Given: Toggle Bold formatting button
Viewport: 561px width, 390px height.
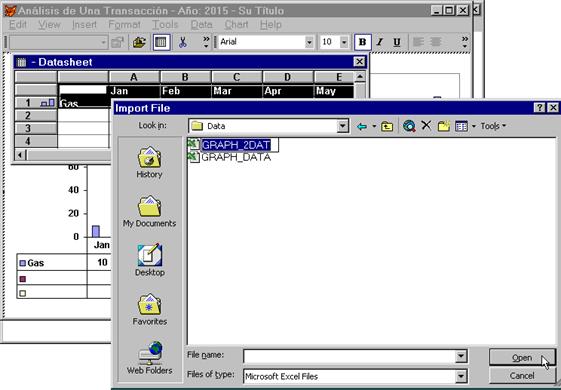Looking at the screenshot, I should click(x=362, y=42).
